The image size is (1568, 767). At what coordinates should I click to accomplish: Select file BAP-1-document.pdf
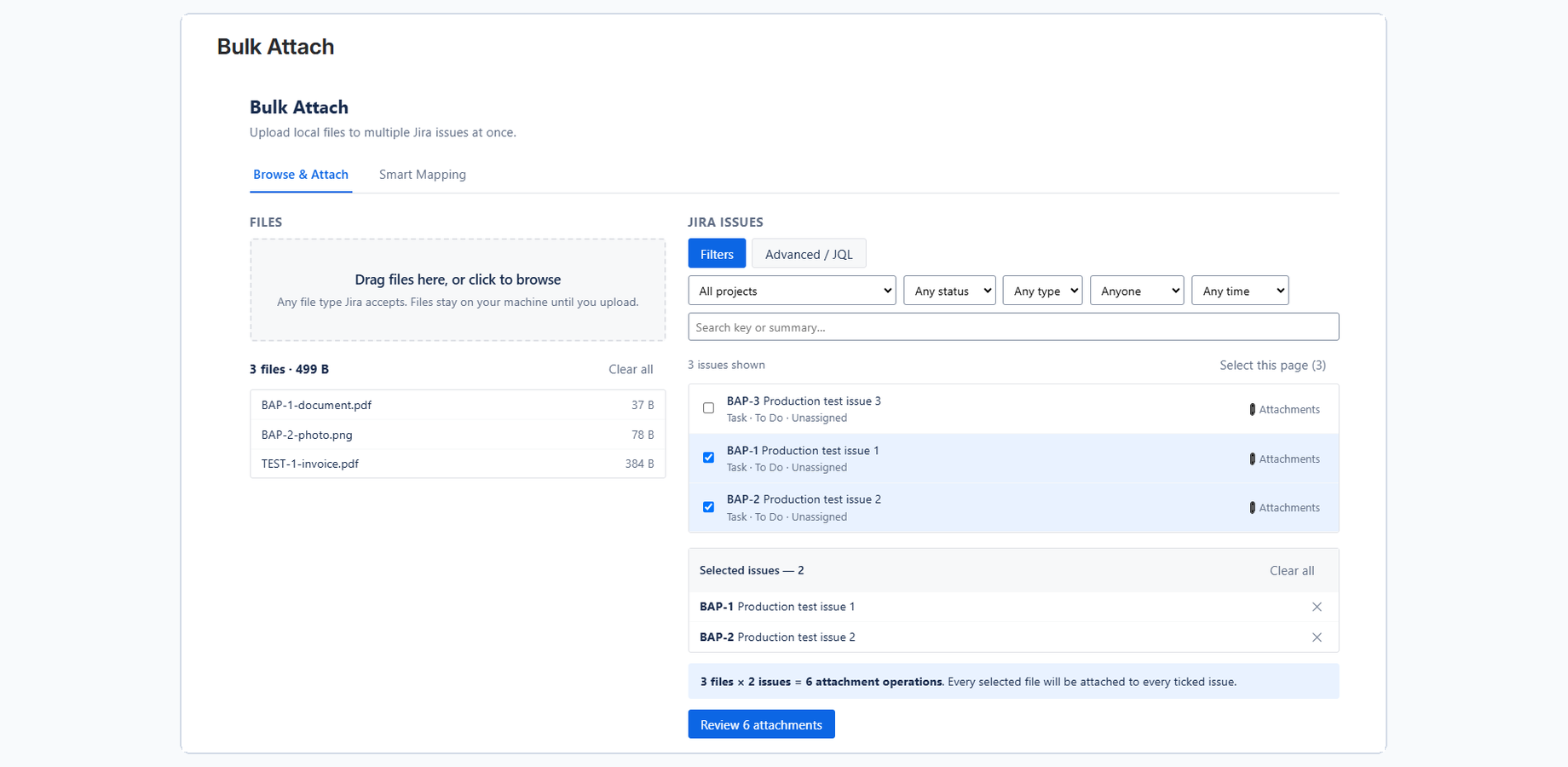tap(458, 405)
